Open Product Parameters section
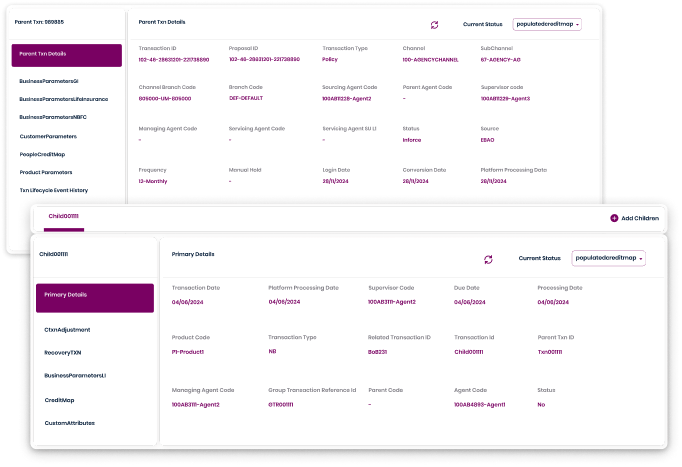The image size is (682, 467). 46,172
